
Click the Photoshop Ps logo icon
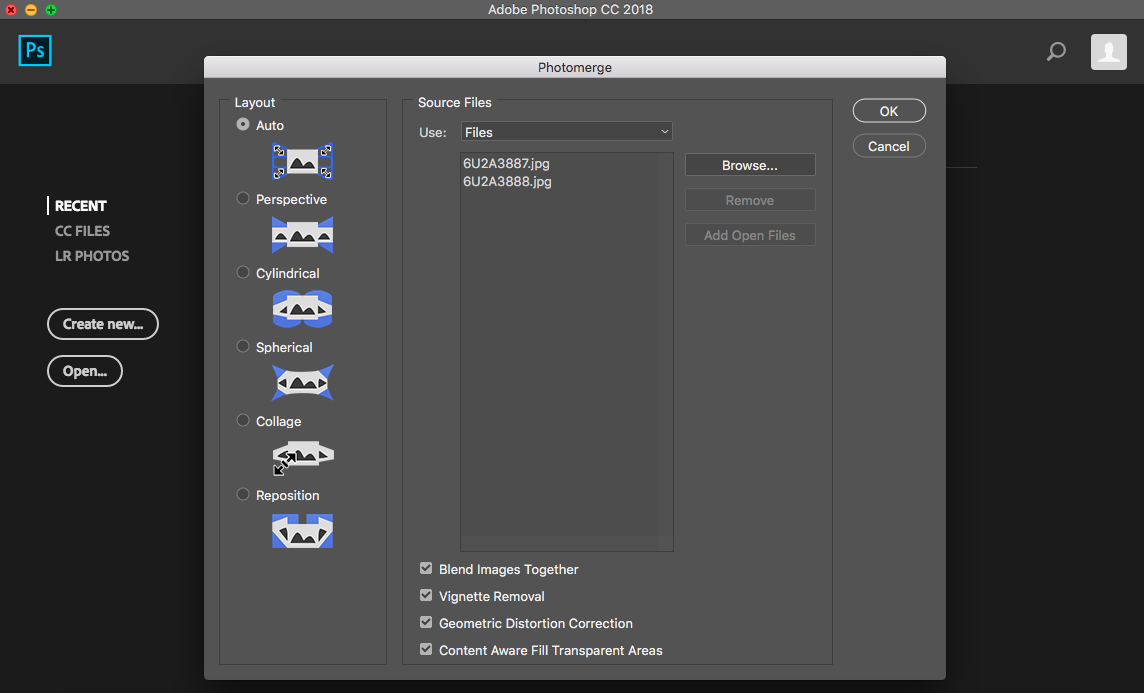point(35,50)
